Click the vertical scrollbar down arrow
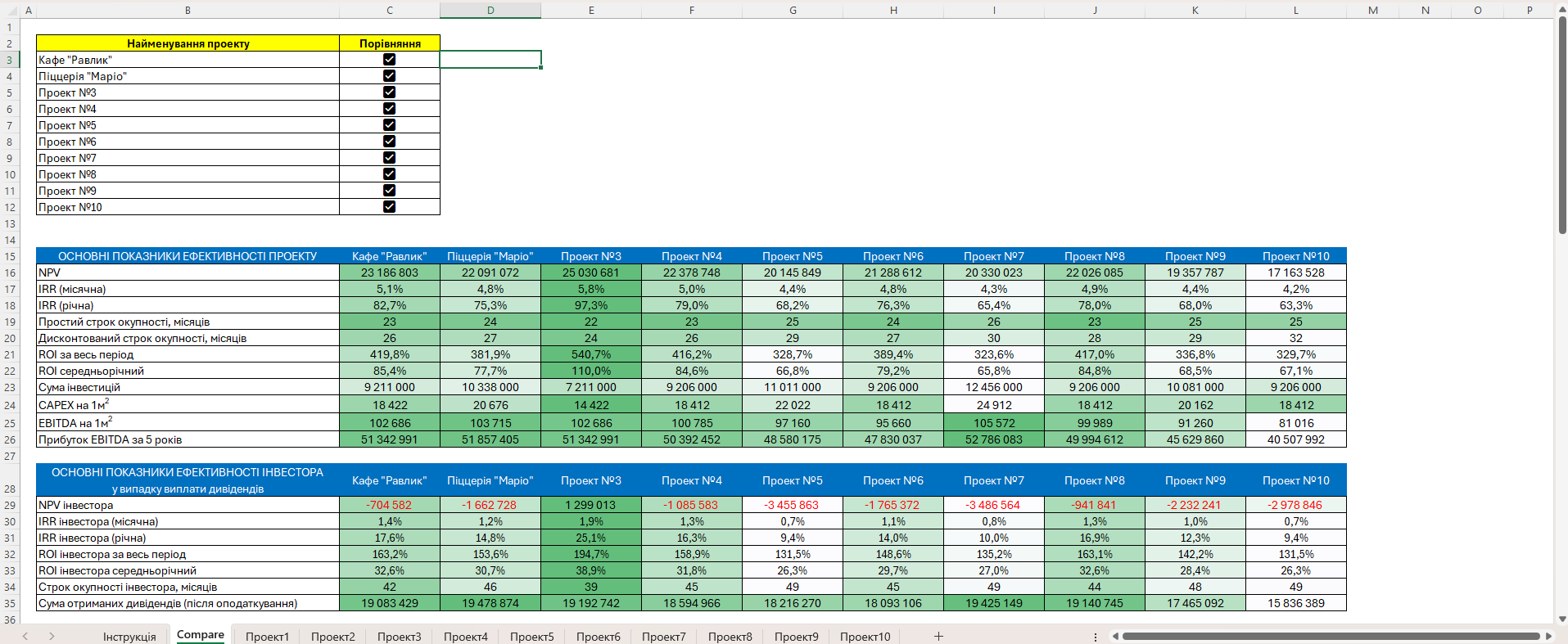This screenshot has height=644, width=1568. [x=1562, y=619]
